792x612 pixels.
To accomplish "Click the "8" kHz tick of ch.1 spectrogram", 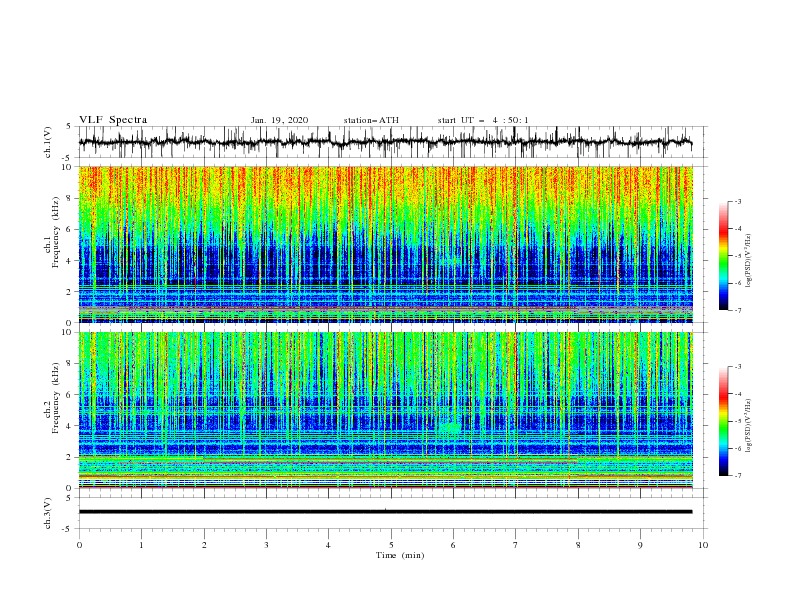I will coord(70,198).
